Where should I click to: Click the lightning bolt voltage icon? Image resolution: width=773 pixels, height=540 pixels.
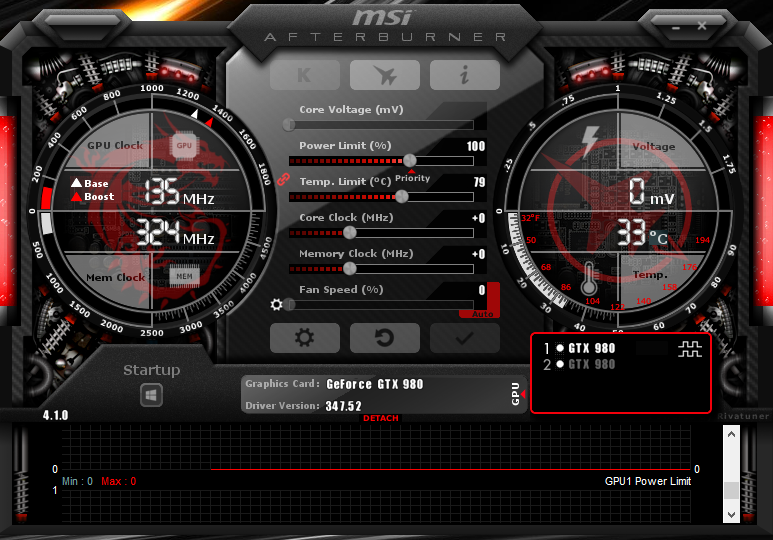590,142
